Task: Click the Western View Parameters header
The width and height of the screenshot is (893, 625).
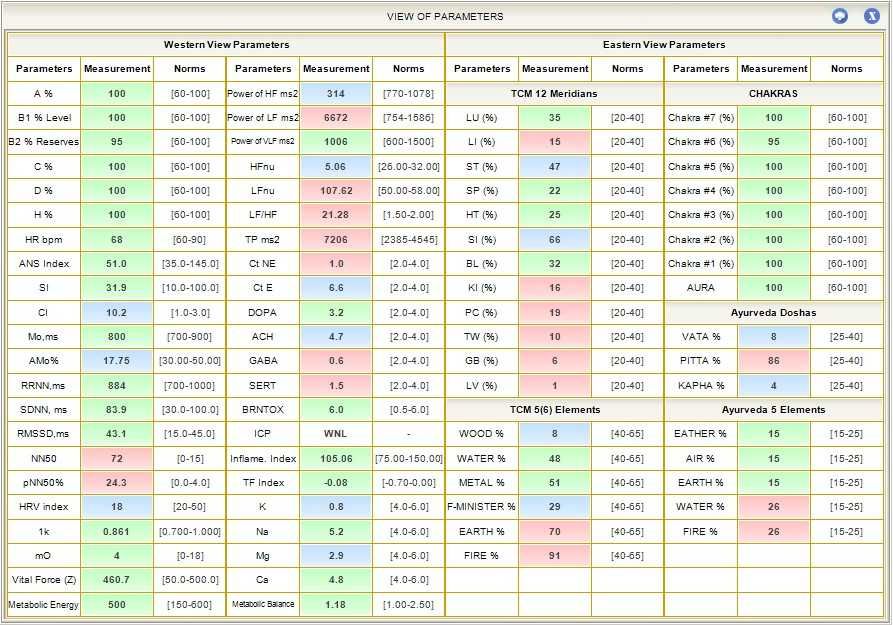Action: coord(226,44)
